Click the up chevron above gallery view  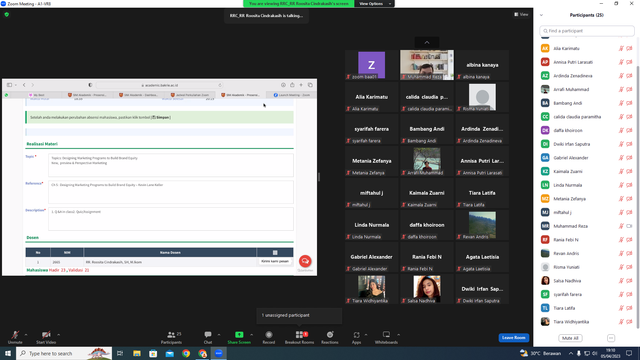pyautogui.click(x=427, y=42)
